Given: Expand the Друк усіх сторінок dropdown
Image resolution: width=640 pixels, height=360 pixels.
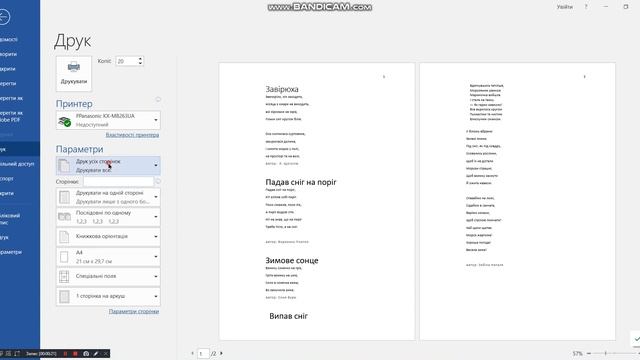Looking at the screenshot, I should pos(108,166).
